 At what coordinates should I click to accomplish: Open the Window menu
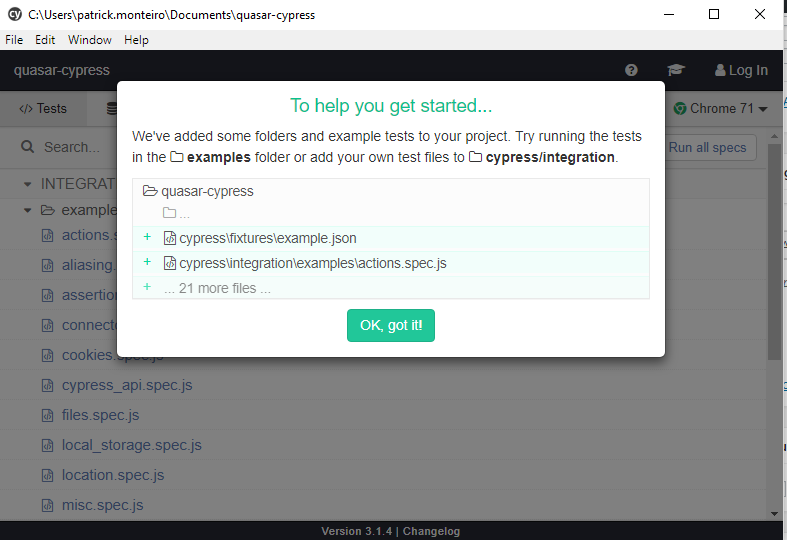tap(90, 40)
